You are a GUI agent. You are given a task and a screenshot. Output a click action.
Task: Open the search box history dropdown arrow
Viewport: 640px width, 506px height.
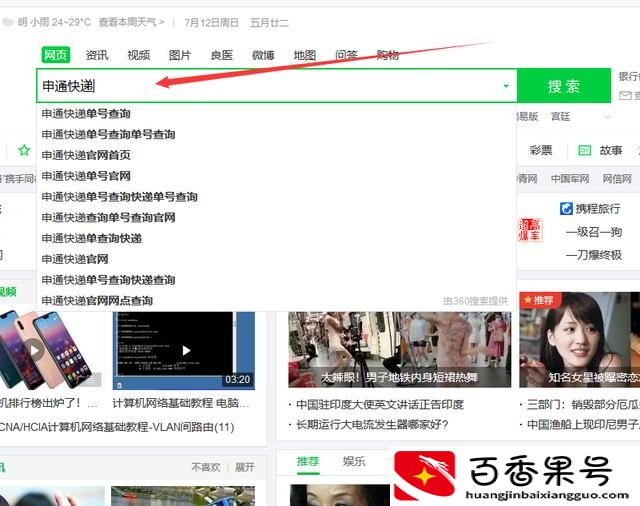coord(506,86)
